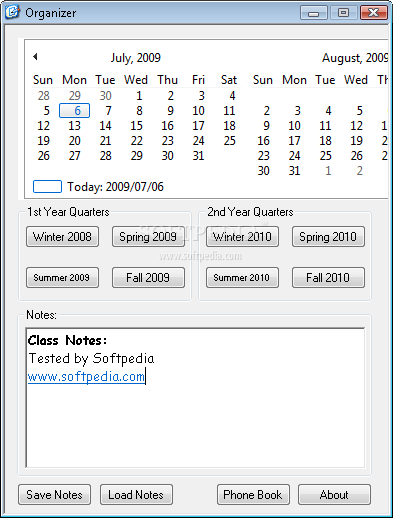This screenshot has width=393, height=518.
Task: Select July 20 in the calendar
Action: (74, 141)
